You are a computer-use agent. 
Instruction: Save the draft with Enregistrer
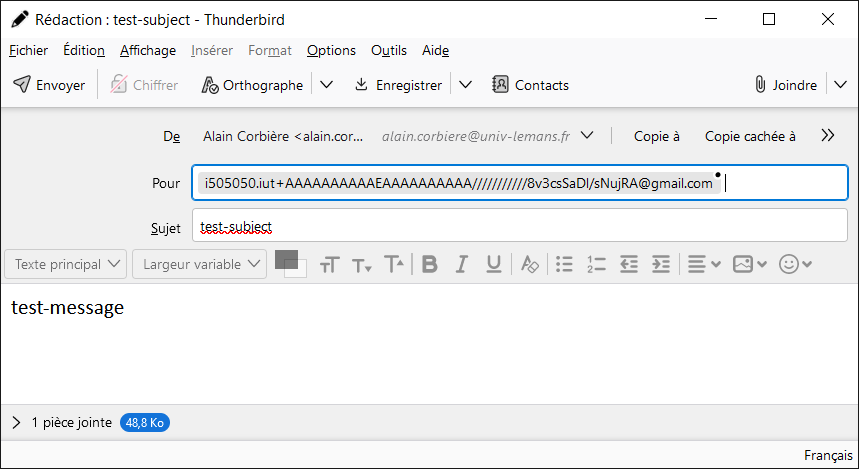pyautogui.click(x=399, y=85)
